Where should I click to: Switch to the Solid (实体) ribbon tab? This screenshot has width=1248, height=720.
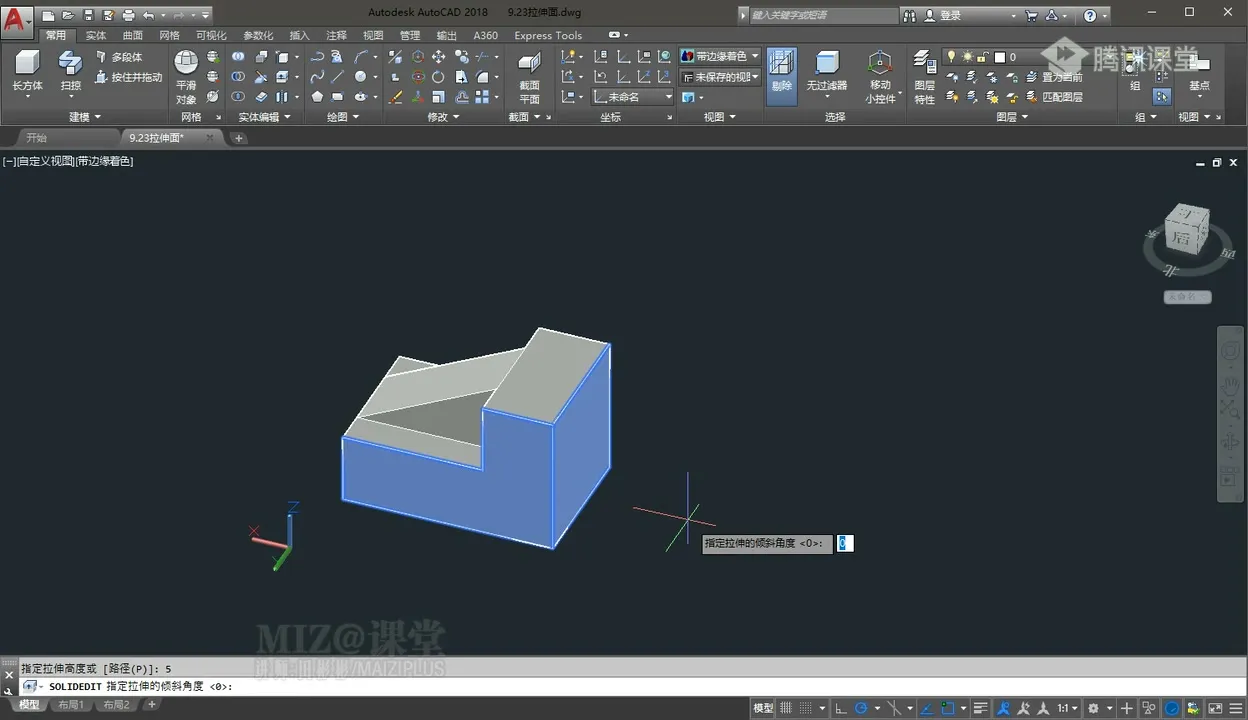point(96,35)
